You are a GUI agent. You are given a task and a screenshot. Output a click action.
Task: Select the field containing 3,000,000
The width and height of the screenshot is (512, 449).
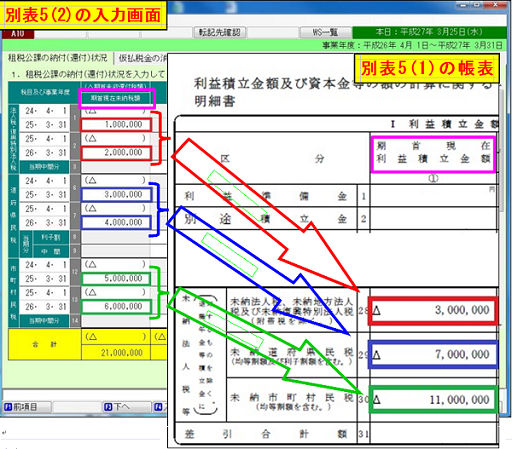point(116,195)
